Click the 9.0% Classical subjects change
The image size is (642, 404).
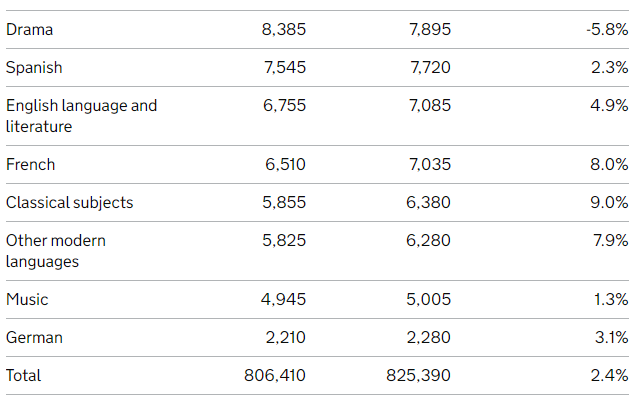(609, 203)
